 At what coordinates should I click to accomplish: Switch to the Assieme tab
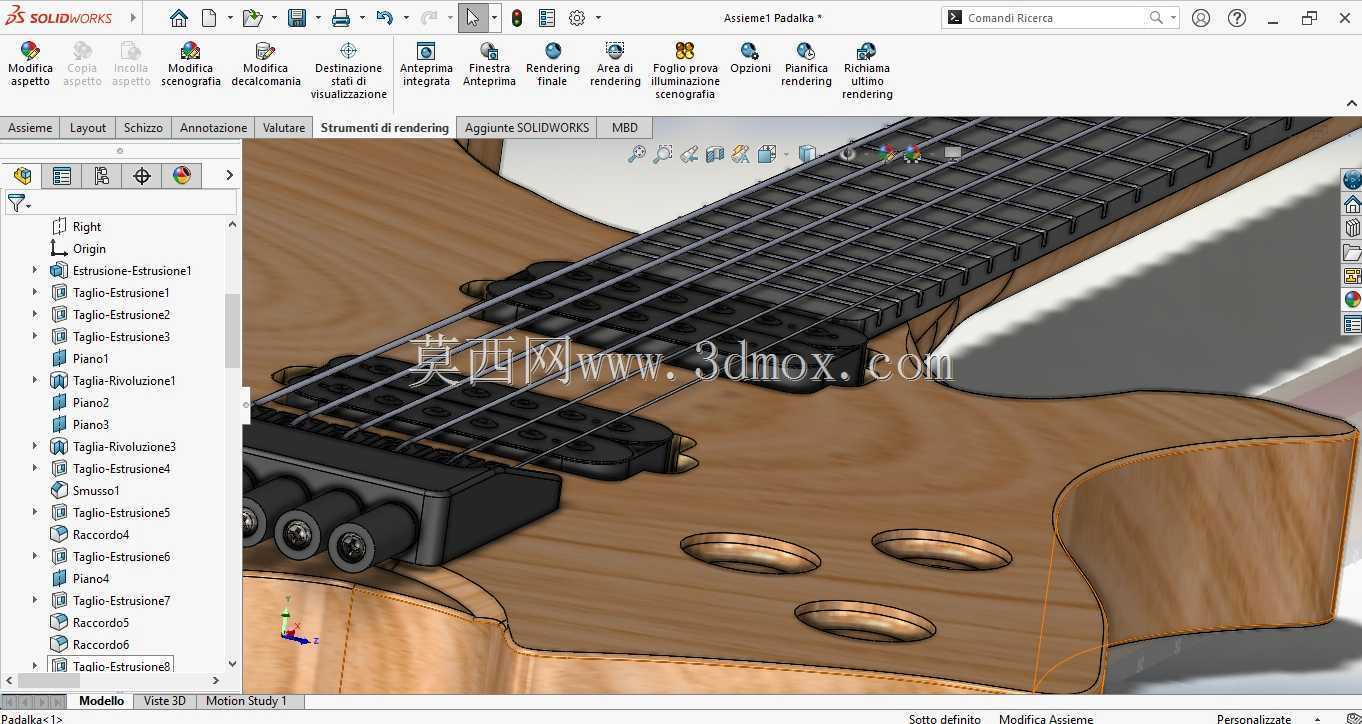point(30,128)
